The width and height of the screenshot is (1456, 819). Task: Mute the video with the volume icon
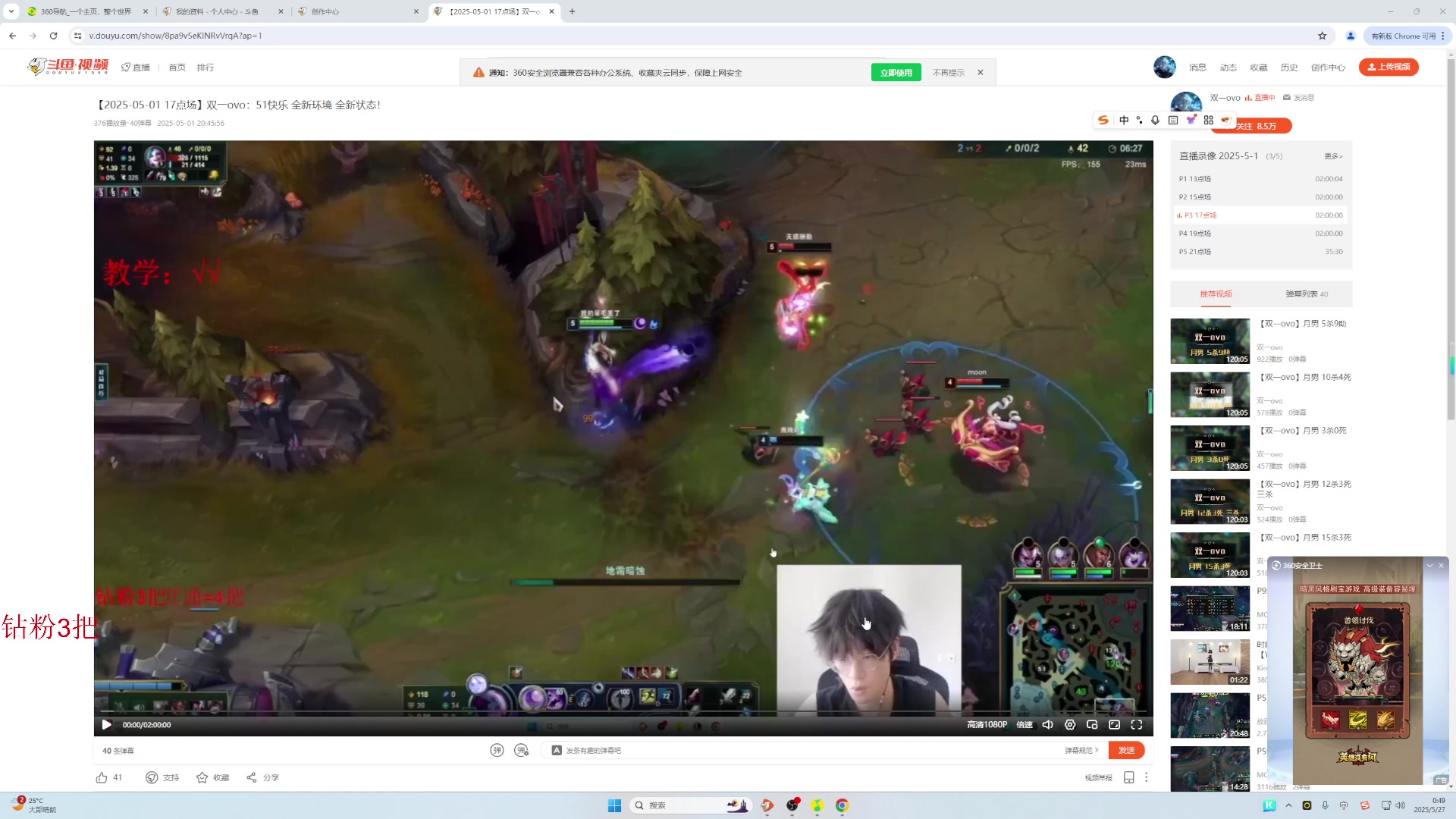(x=1047, y=725)
